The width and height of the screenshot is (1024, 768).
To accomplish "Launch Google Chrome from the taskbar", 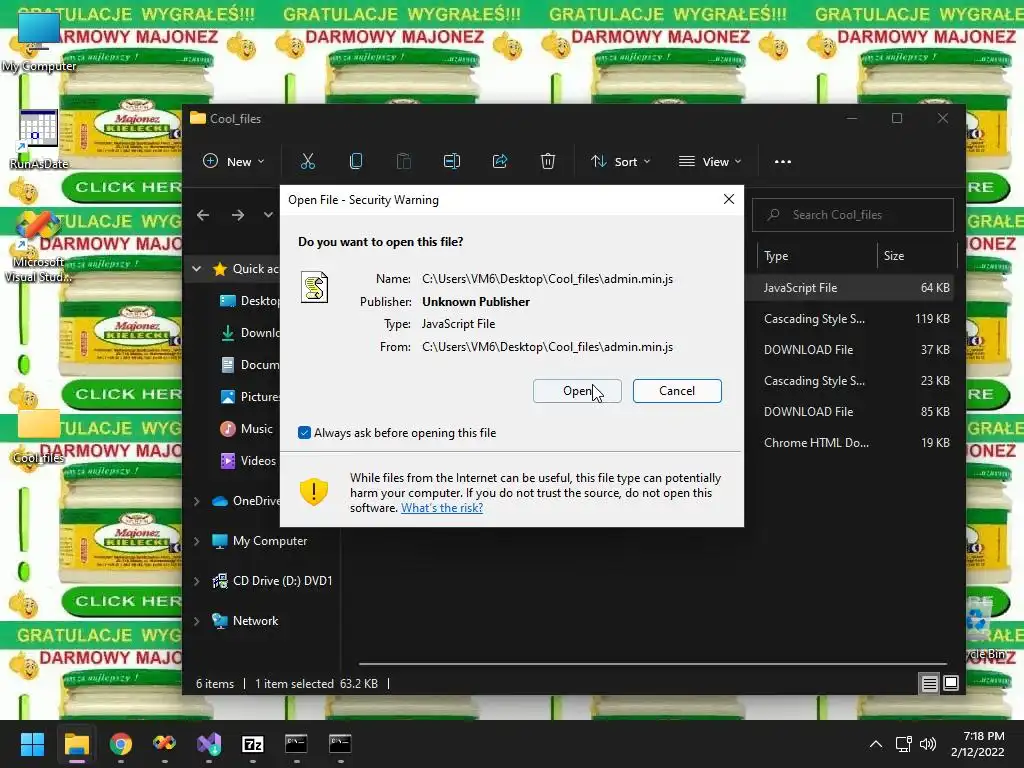I will point(121,744).
